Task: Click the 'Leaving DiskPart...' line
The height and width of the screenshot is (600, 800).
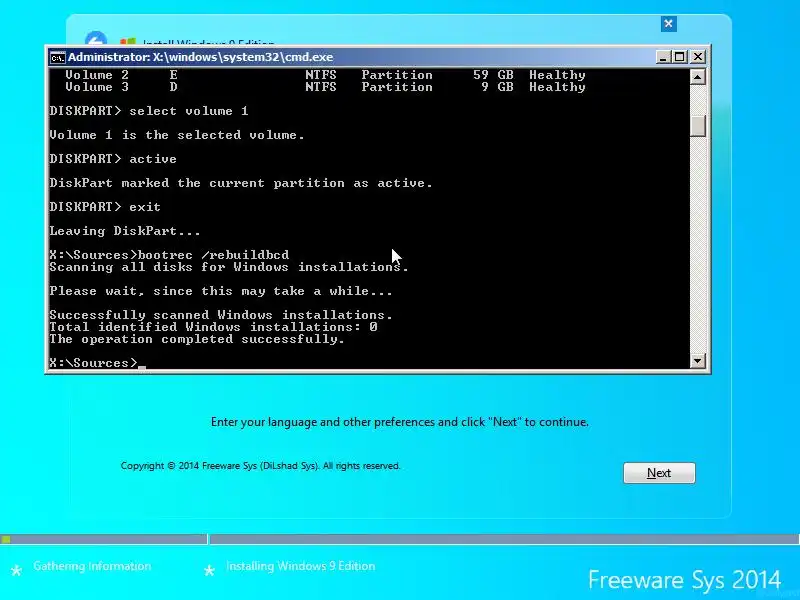Action: pos(125,231)
